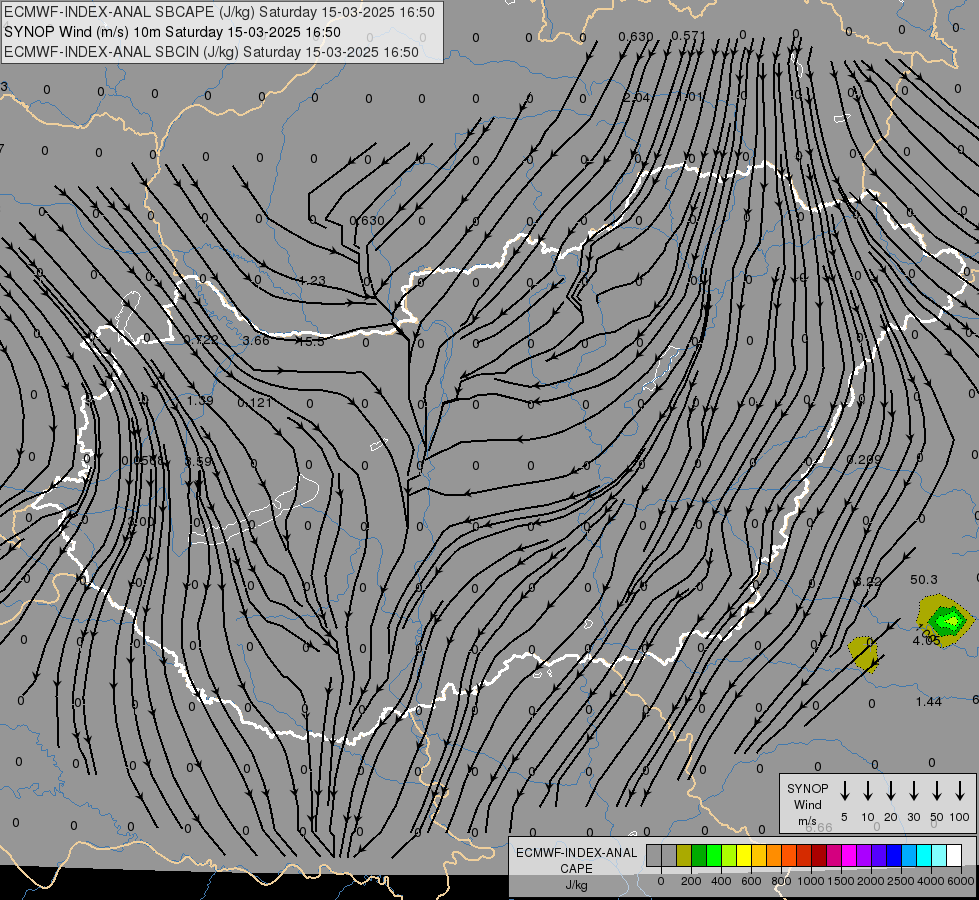
Task: Click the 6000 tick label in CAPE scale
Action: pos(961,881)
